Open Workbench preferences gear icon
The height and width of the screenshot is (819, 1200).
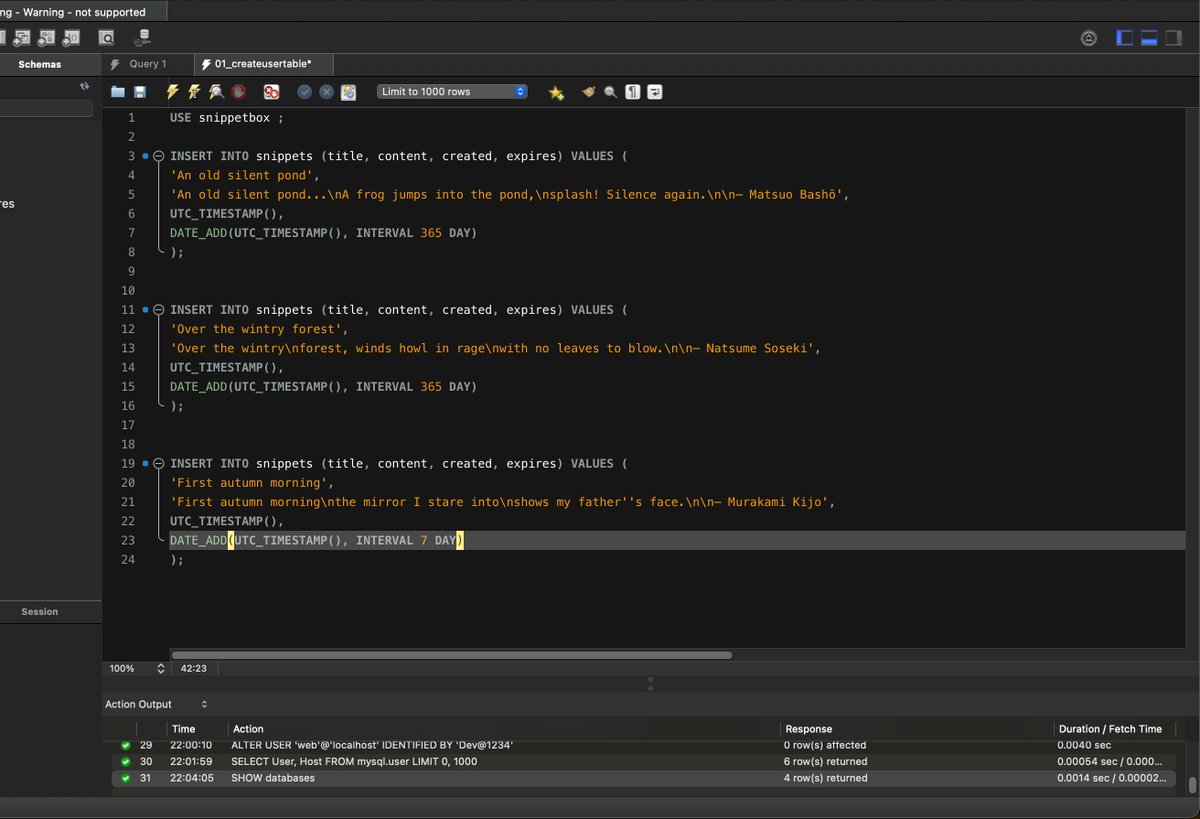coord(1089,38)
